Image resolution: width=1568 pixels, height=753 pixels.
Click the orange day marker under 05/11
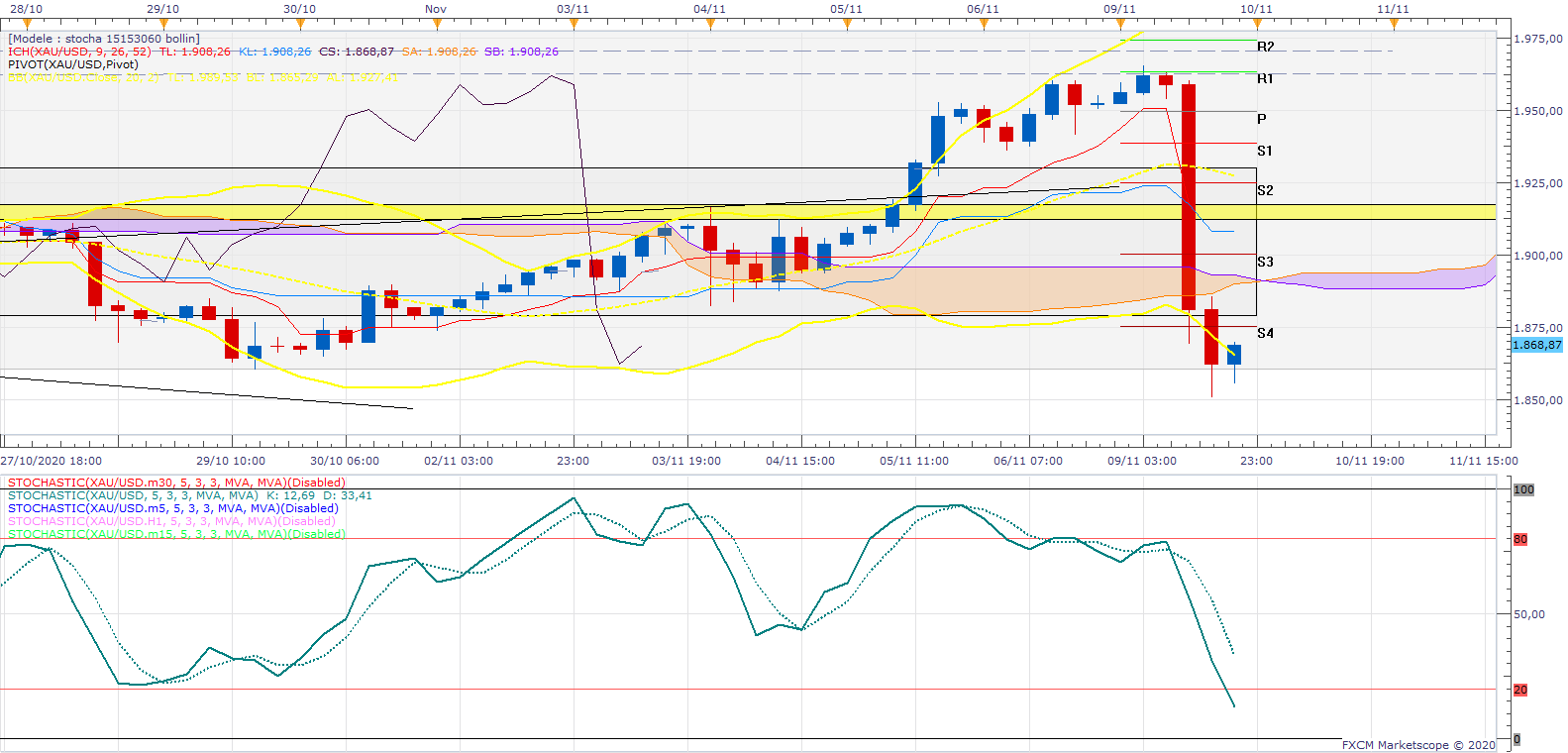click(x=847, y=23)
